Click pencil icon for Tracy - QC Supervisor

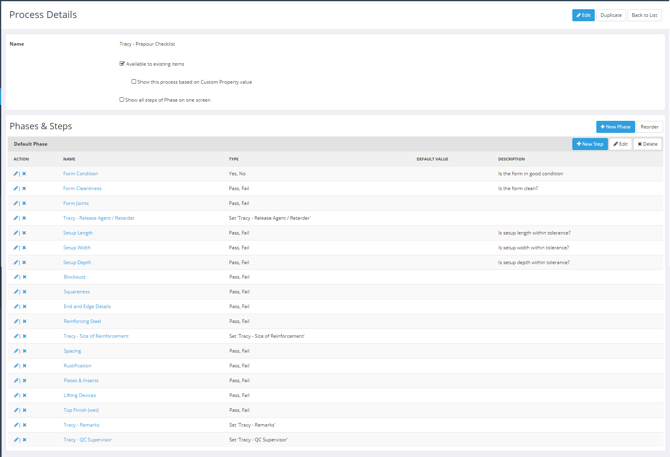(16, 440)
